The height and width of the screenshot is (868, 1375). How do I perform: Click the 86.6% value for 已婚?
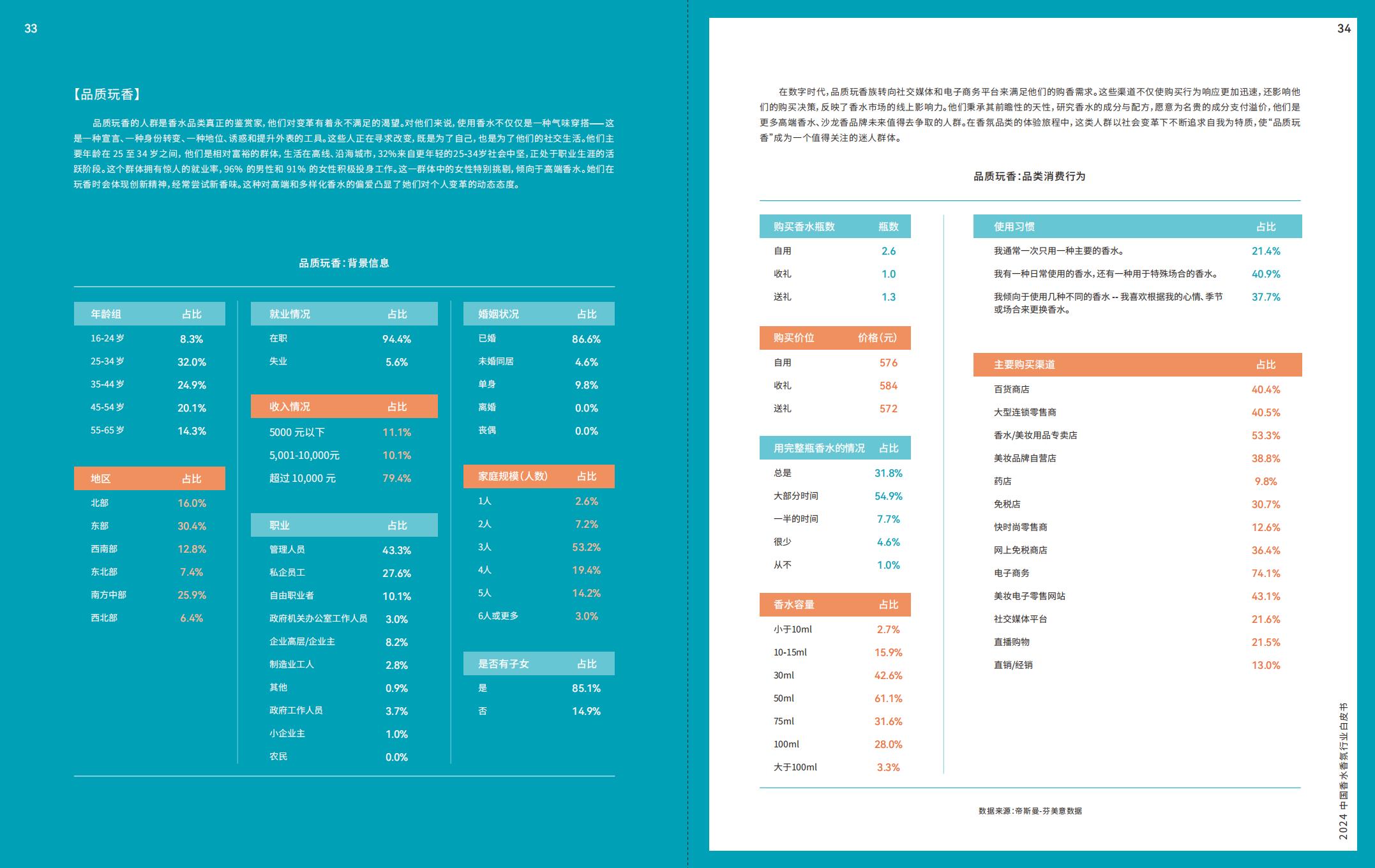click(586, 339)
